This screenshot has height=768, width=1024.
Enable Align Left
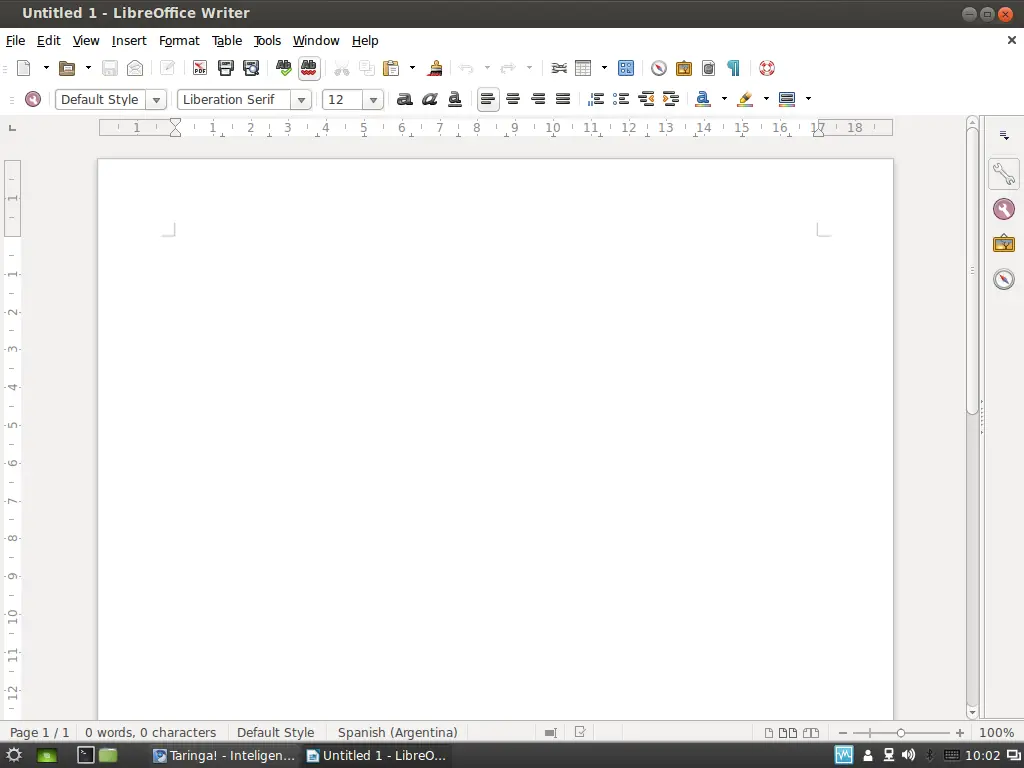[488, 99]
